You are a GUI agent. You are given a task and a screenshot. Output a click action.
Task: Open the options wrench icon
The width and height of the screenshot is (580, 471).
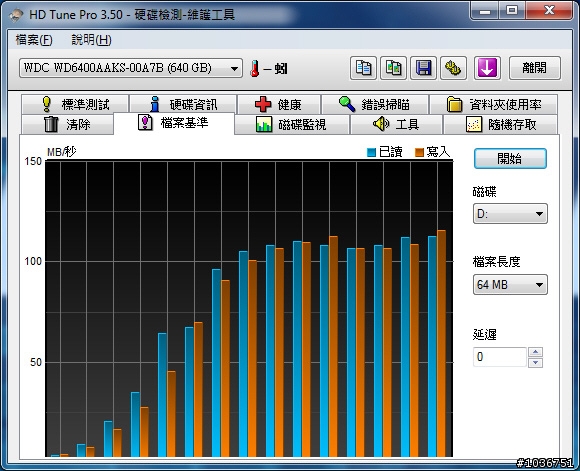tap(453, 68)
